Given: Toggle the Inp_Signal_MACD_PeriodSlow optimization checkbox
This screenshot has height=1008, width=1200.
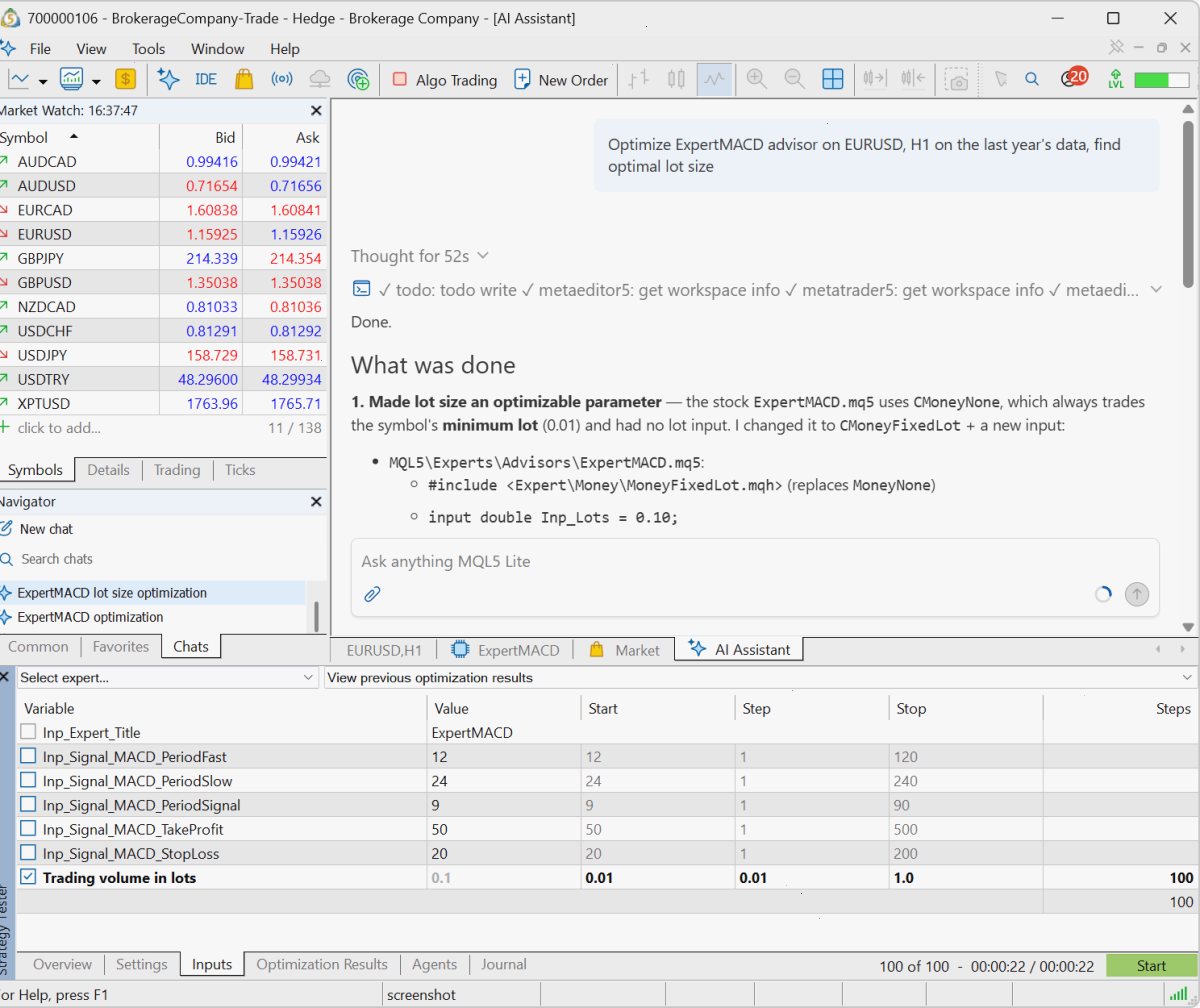Looking at the screenshot, I should 28,781.
